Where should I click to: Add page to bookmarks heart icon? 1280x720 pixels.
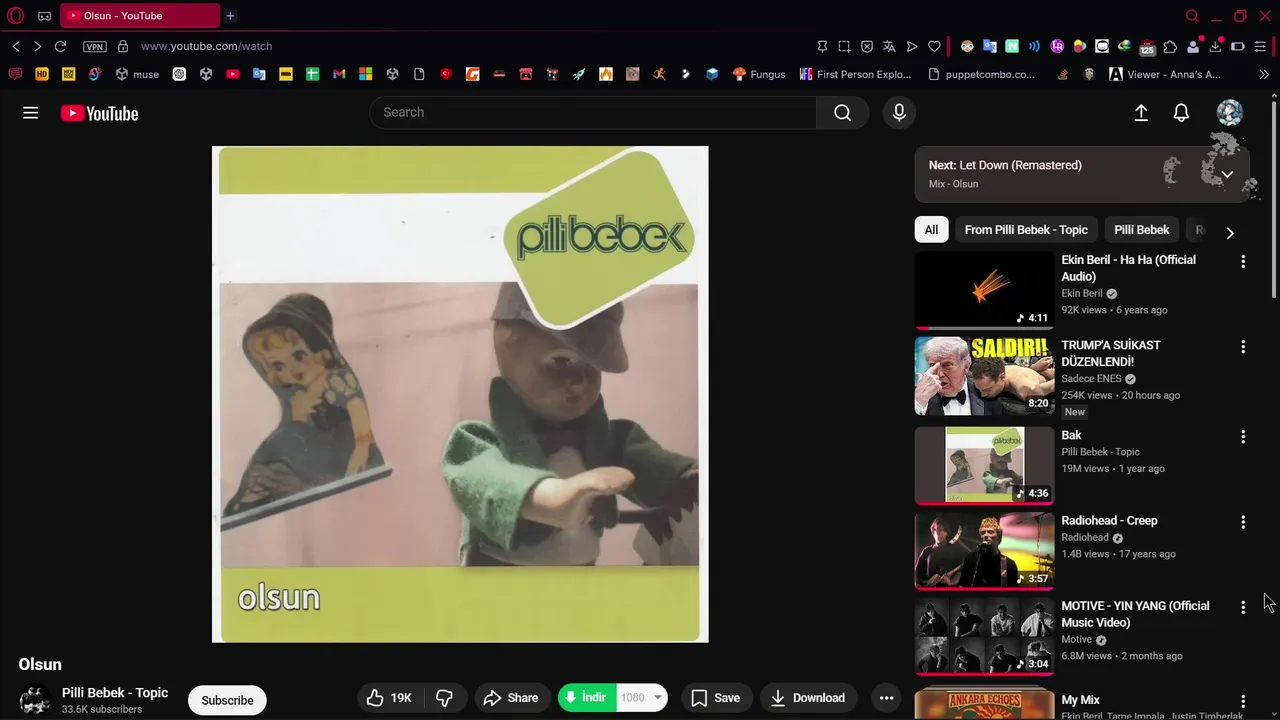click(x=934, y=46)
